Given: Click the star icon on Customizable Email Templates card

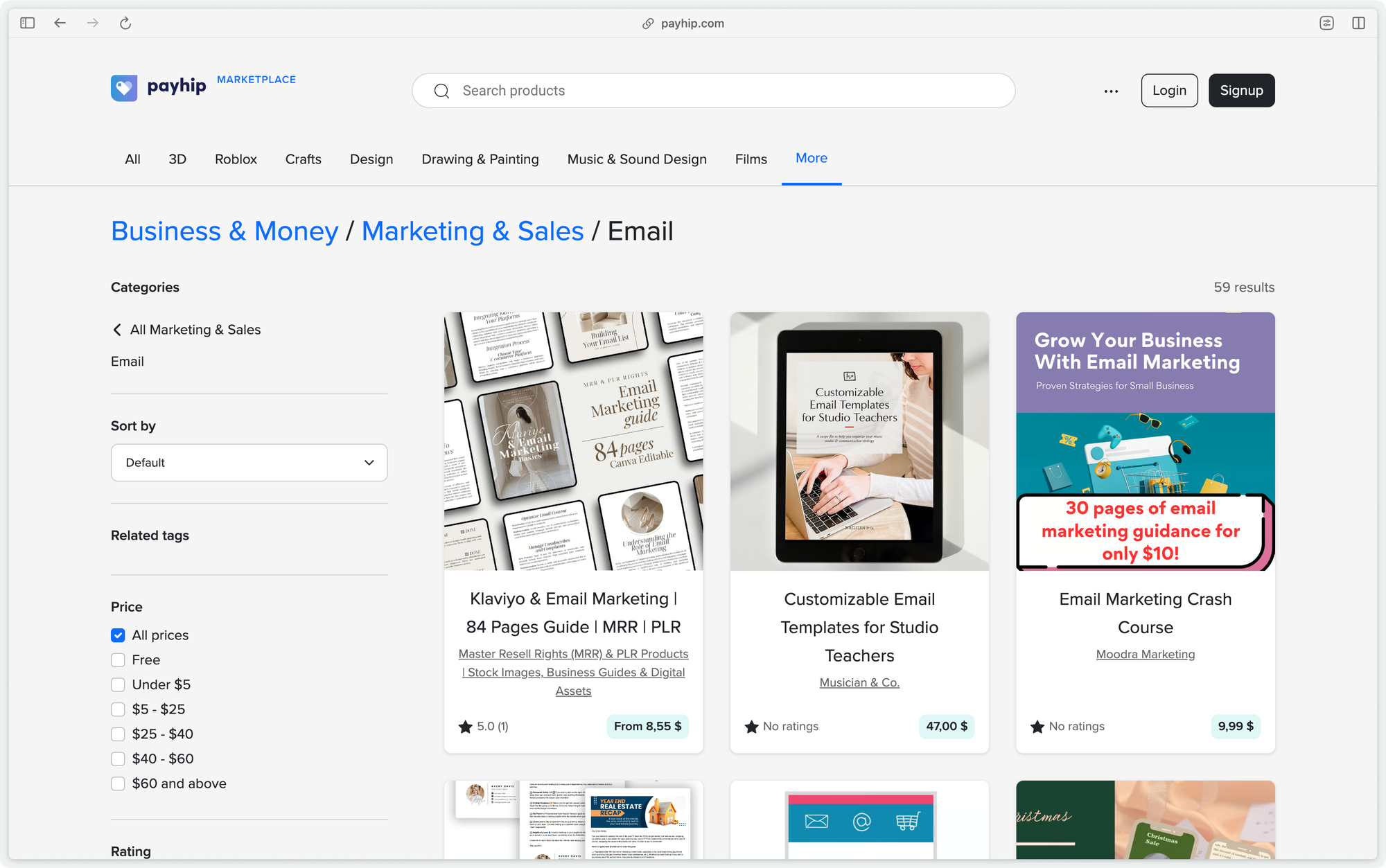Looking at the screenshot, I should point(751,727).
